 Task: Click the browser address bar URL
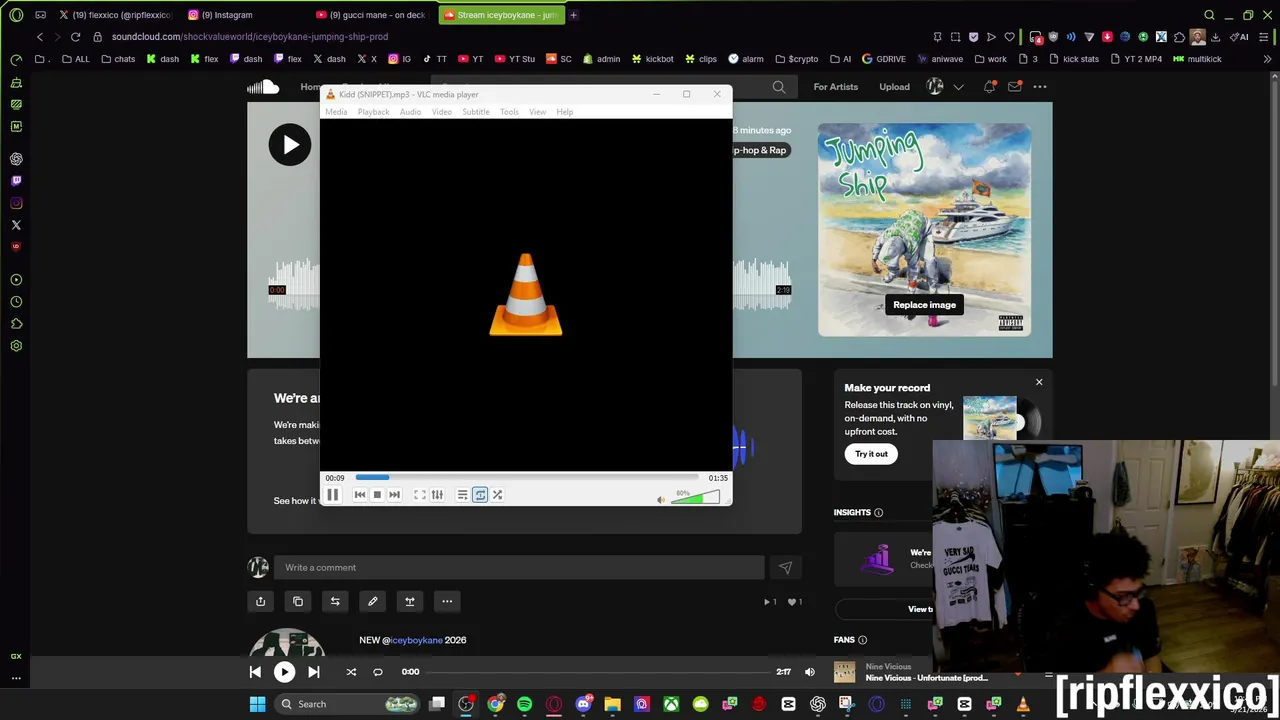(x=250, y=37)
